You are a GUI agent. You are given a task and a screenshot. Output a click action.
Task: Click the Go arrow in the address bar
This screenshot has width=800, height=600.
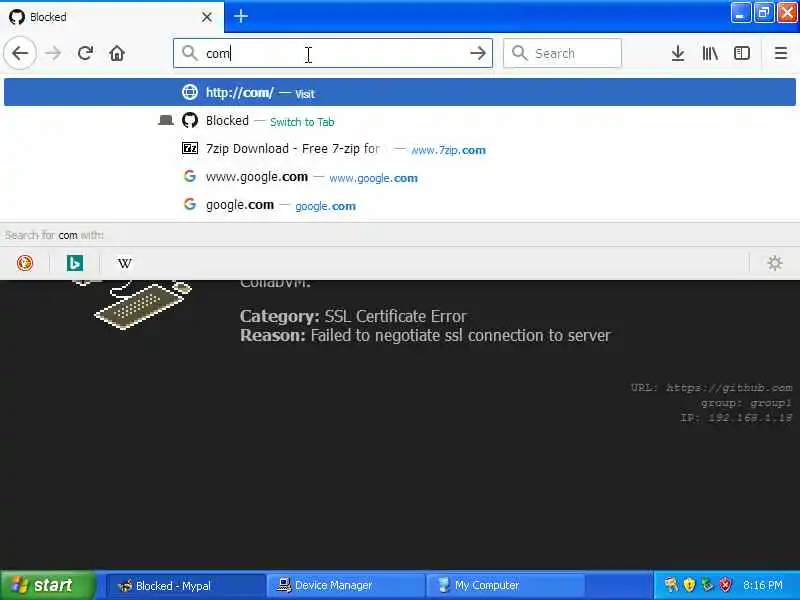pyautogui.click(x=478, y=53)
